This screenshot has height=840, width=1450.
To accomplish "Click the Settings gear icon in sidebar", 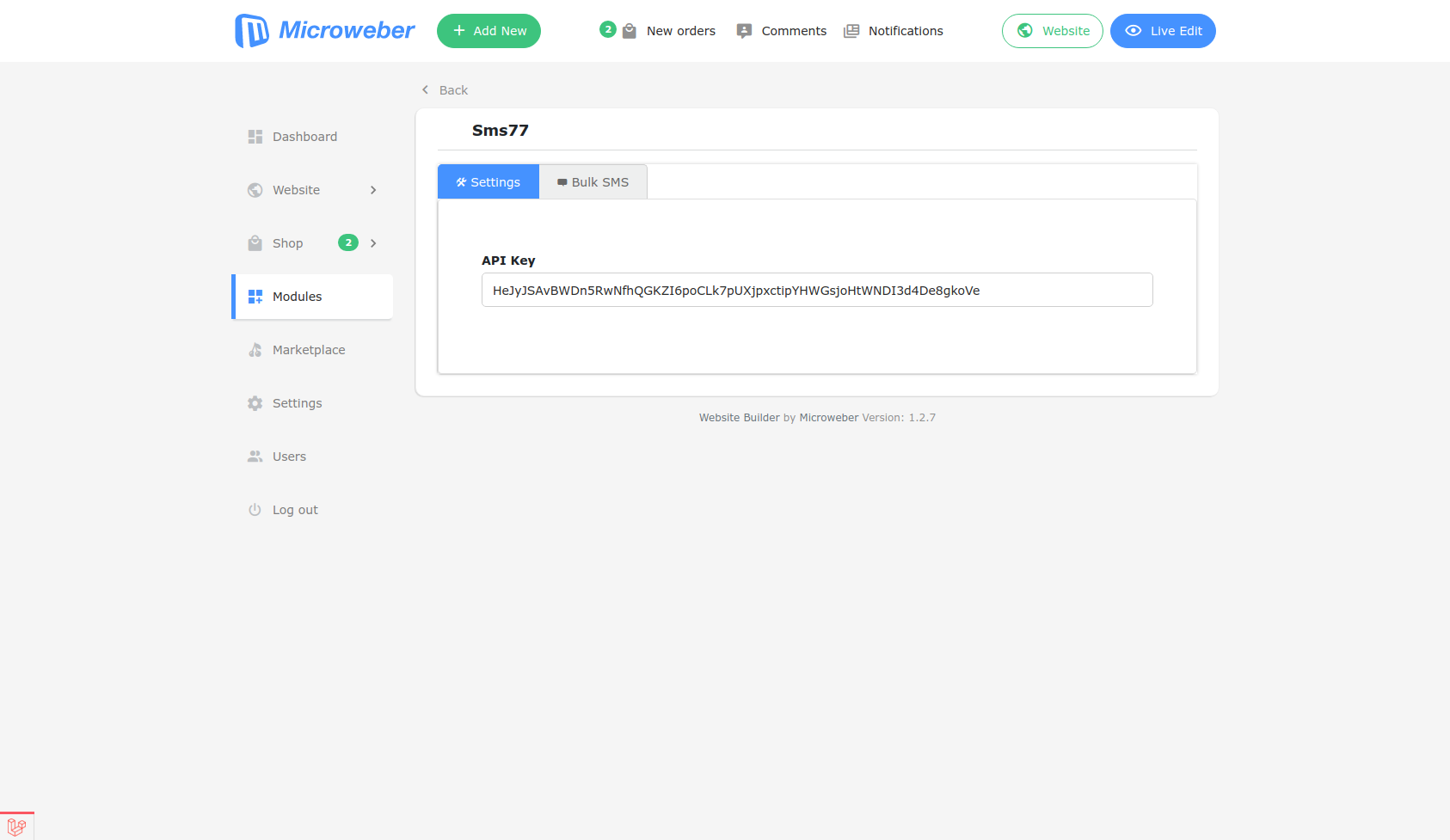I will [255, 403].
